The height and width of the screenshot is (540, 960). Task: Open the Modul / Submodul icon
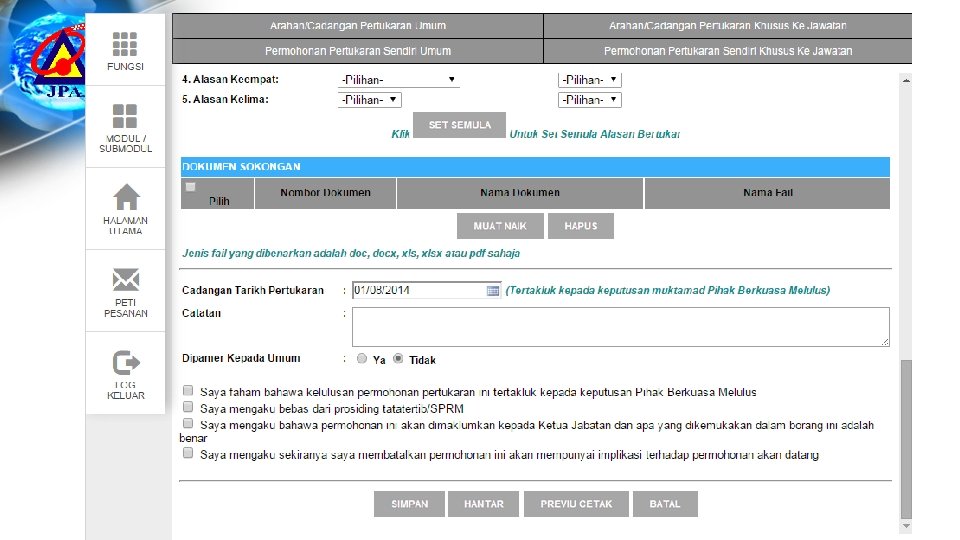tap(125, 116)
